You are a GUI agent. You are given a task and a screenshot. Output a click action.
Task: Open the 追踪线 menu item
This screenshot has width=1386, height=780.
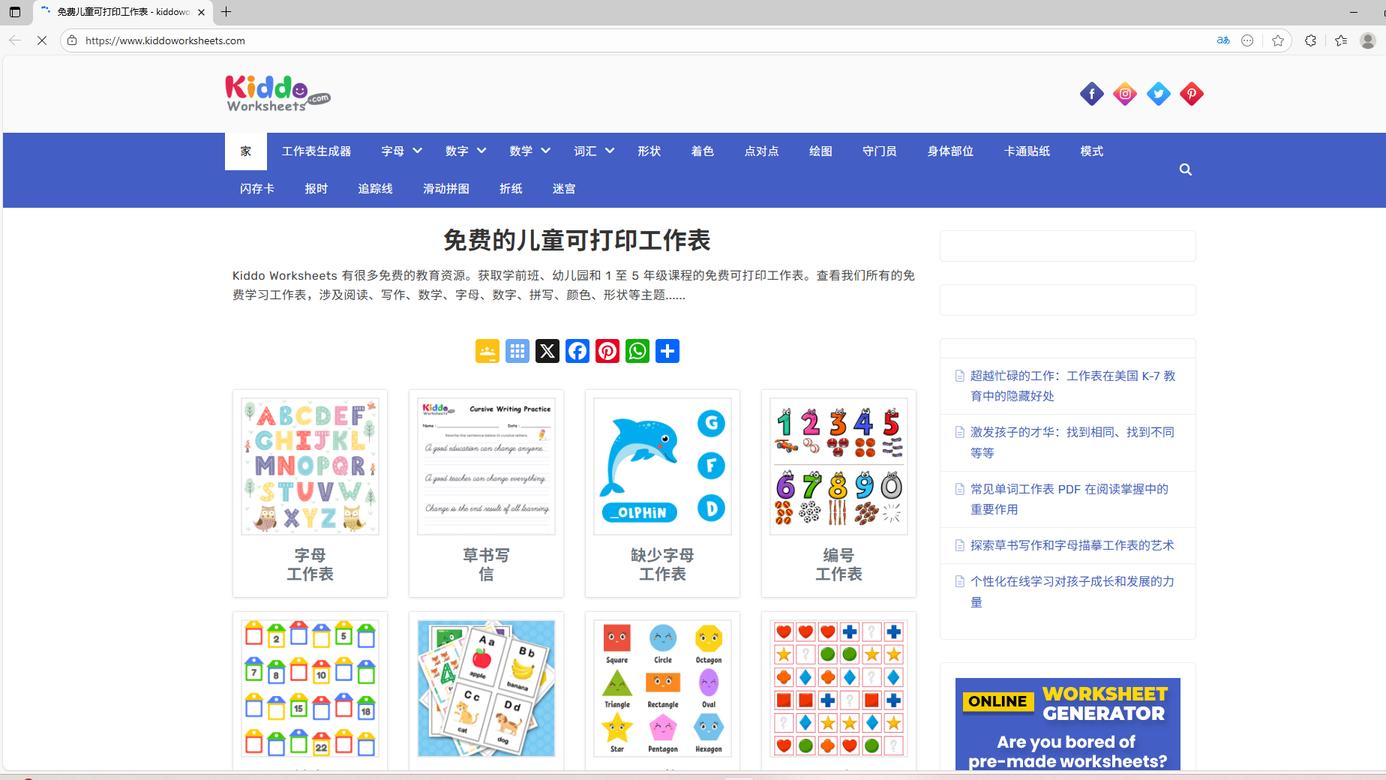pos(375,188)
